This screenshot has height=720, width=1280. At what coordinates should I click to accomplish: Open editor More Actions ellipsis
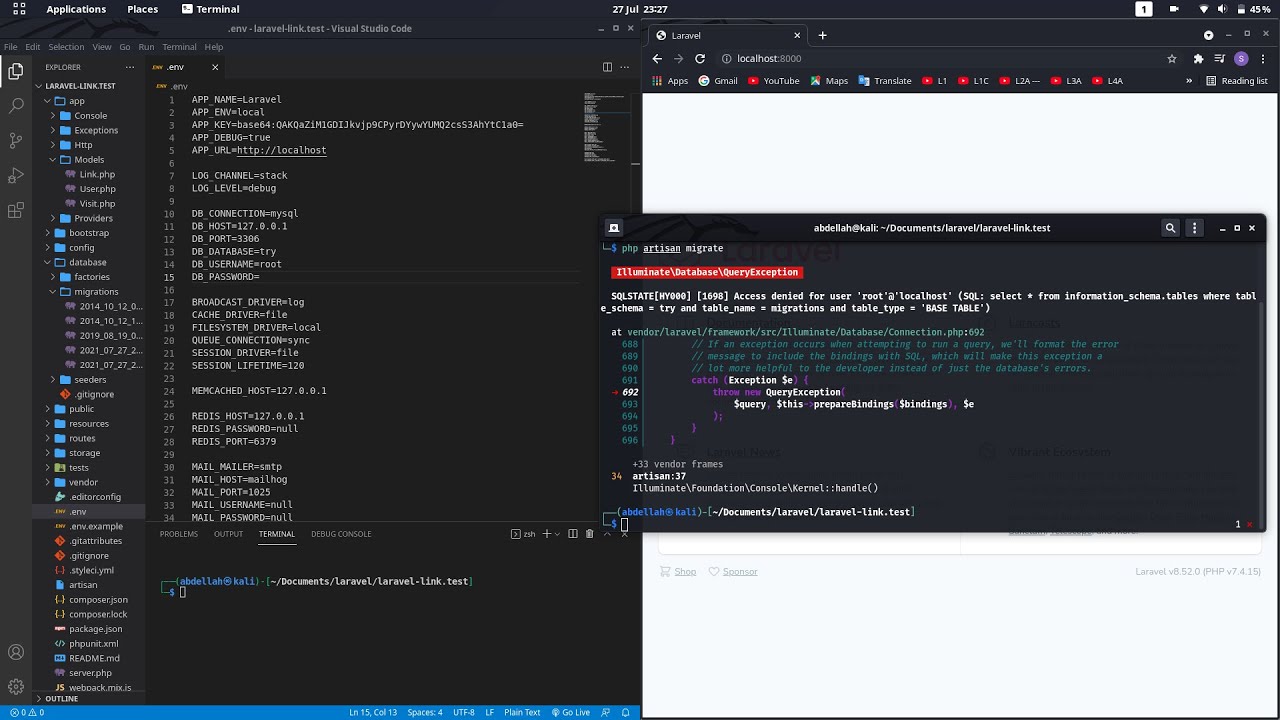click(x=625, y=67)
